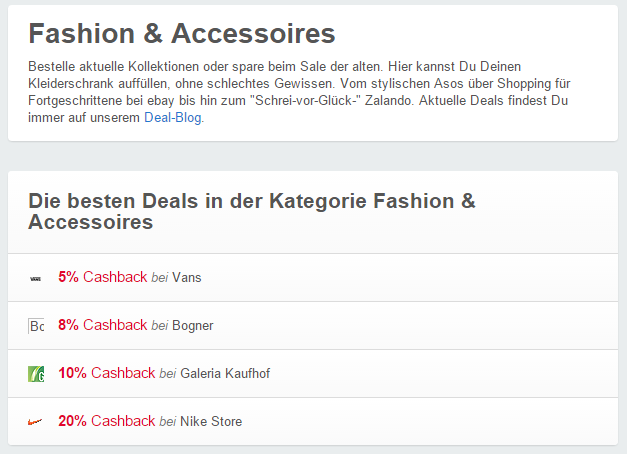
Task: Go to the Galeria Kaufhof store name
Action: (x=225, y=374)
